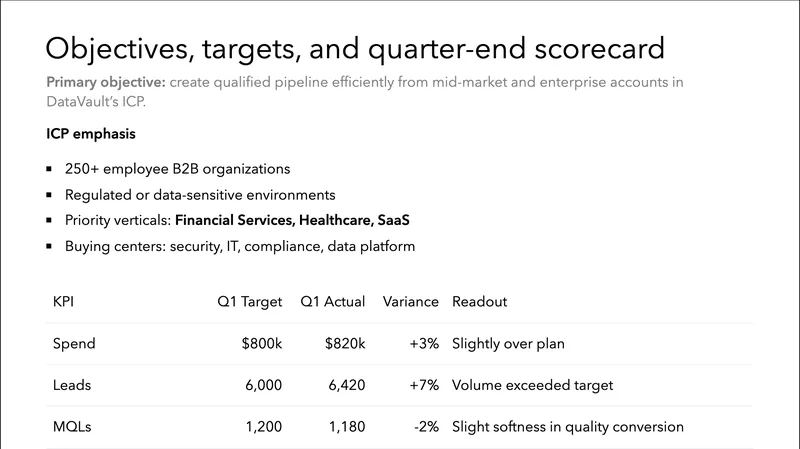The width and height of the screenshot is (800, 449).
Task: Click the "KPI" column header
Action: point(63,301)
